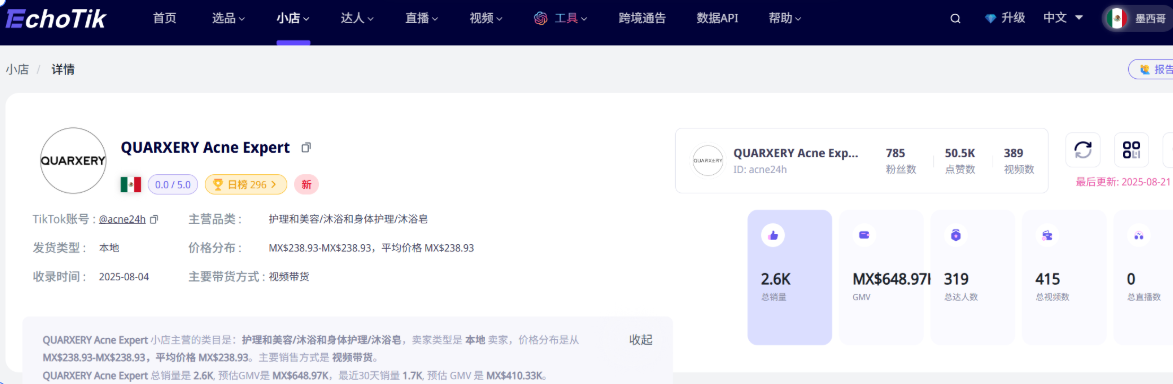Go to 首页 home page

point(165,19)
